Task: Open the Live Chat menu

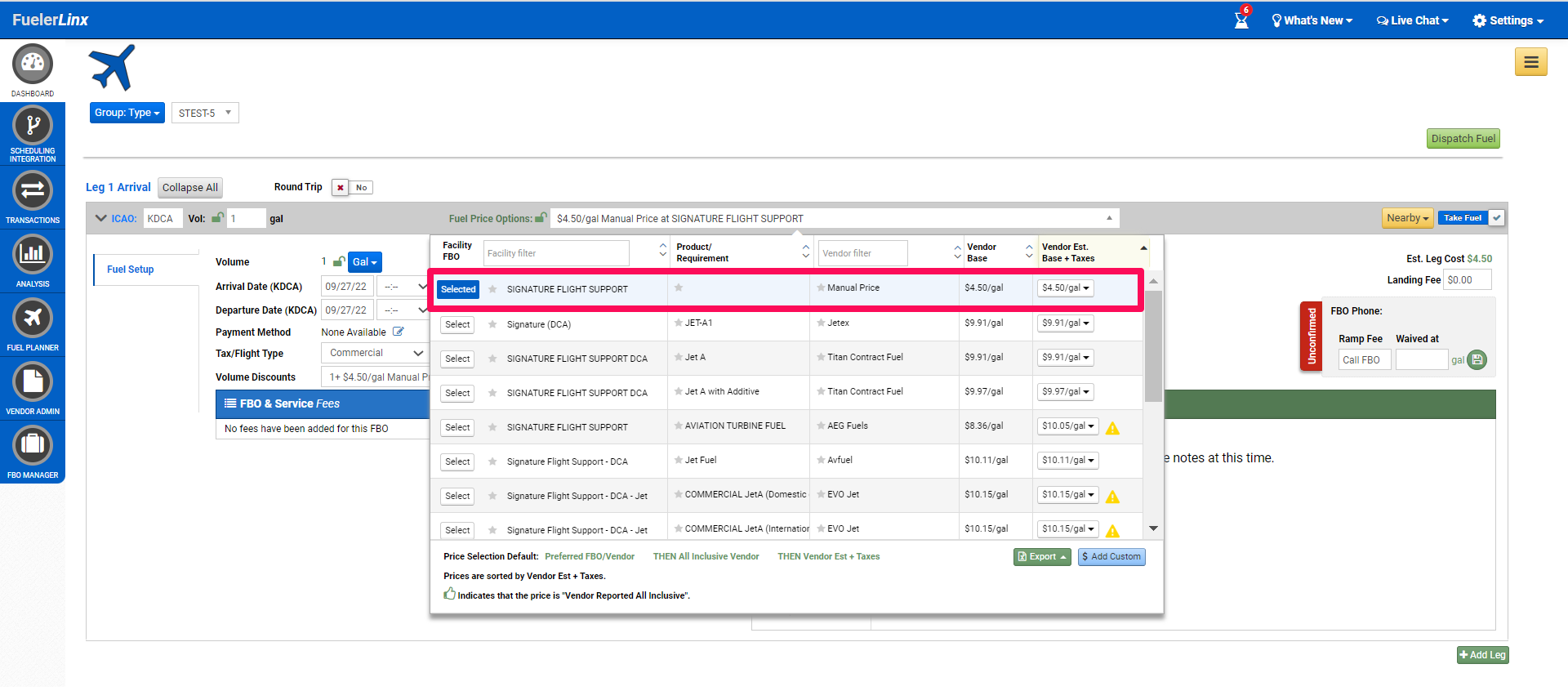Action: [x=1413, y=20]
